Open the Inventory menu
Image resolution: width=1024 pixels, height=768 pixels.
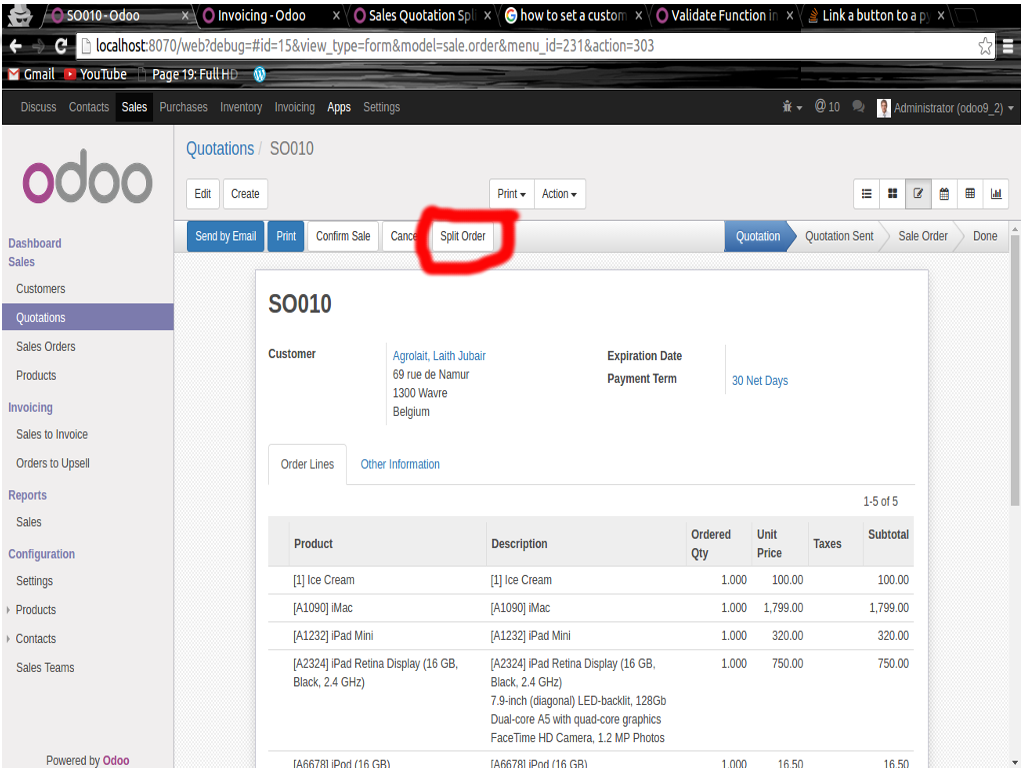(241, 107)
